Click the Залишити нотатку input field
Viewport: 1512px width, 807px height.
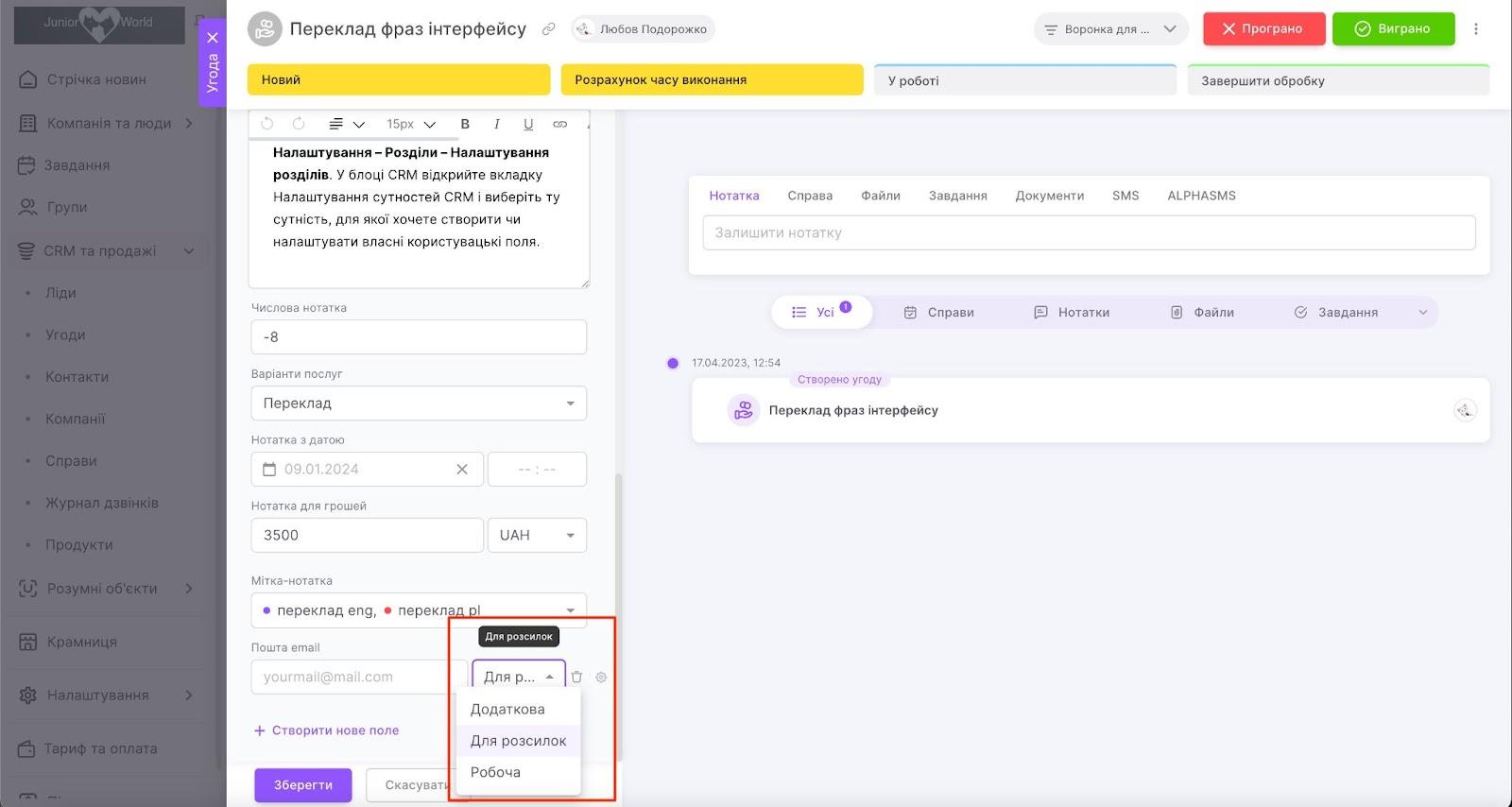(x=1089, y=232)
